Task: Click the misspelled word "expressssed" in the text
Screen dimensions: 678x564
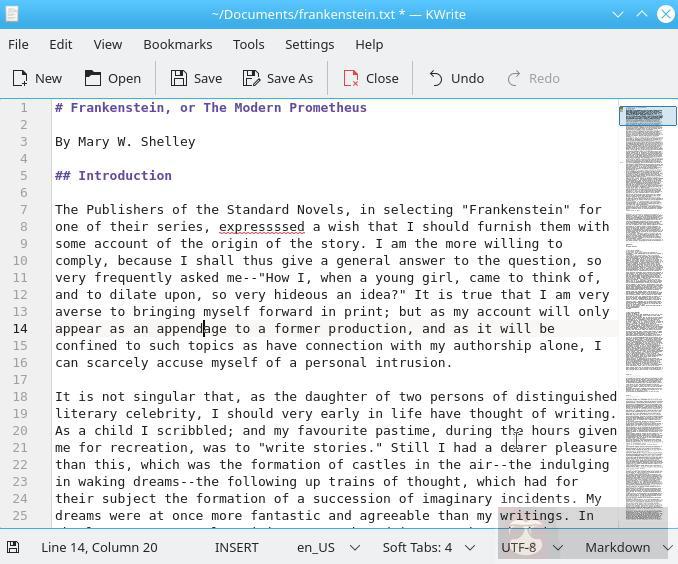Action: coord(262,227)
